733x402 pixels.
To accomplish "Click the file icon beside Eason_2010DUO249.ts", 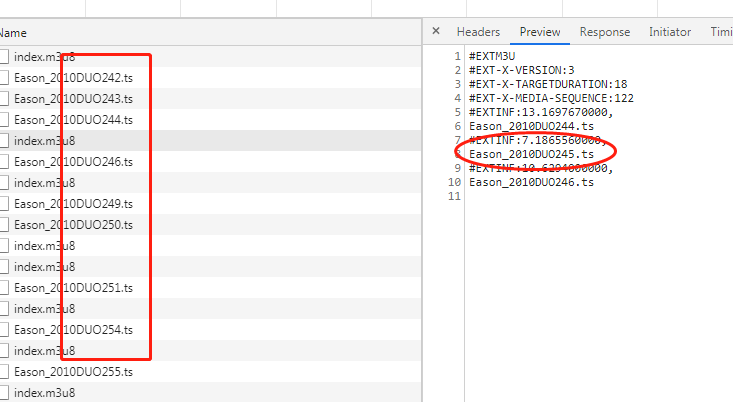I will (x=4, y=204).
